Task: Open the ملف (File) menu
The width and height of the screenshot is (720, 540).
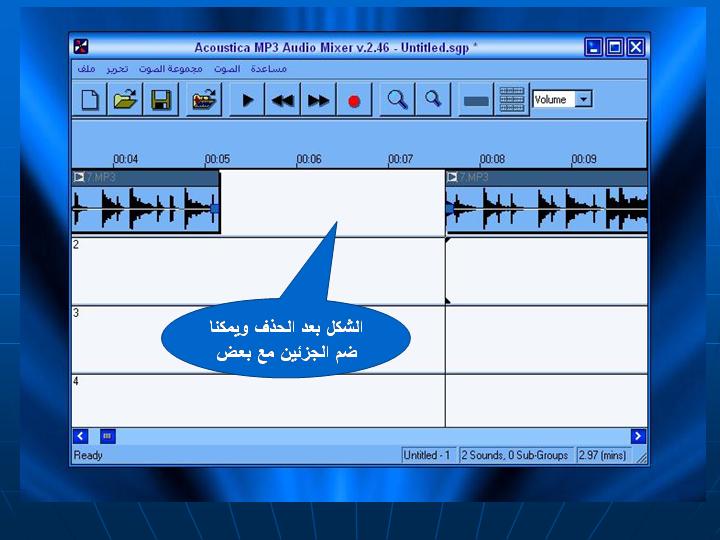Action: [86, 69]
